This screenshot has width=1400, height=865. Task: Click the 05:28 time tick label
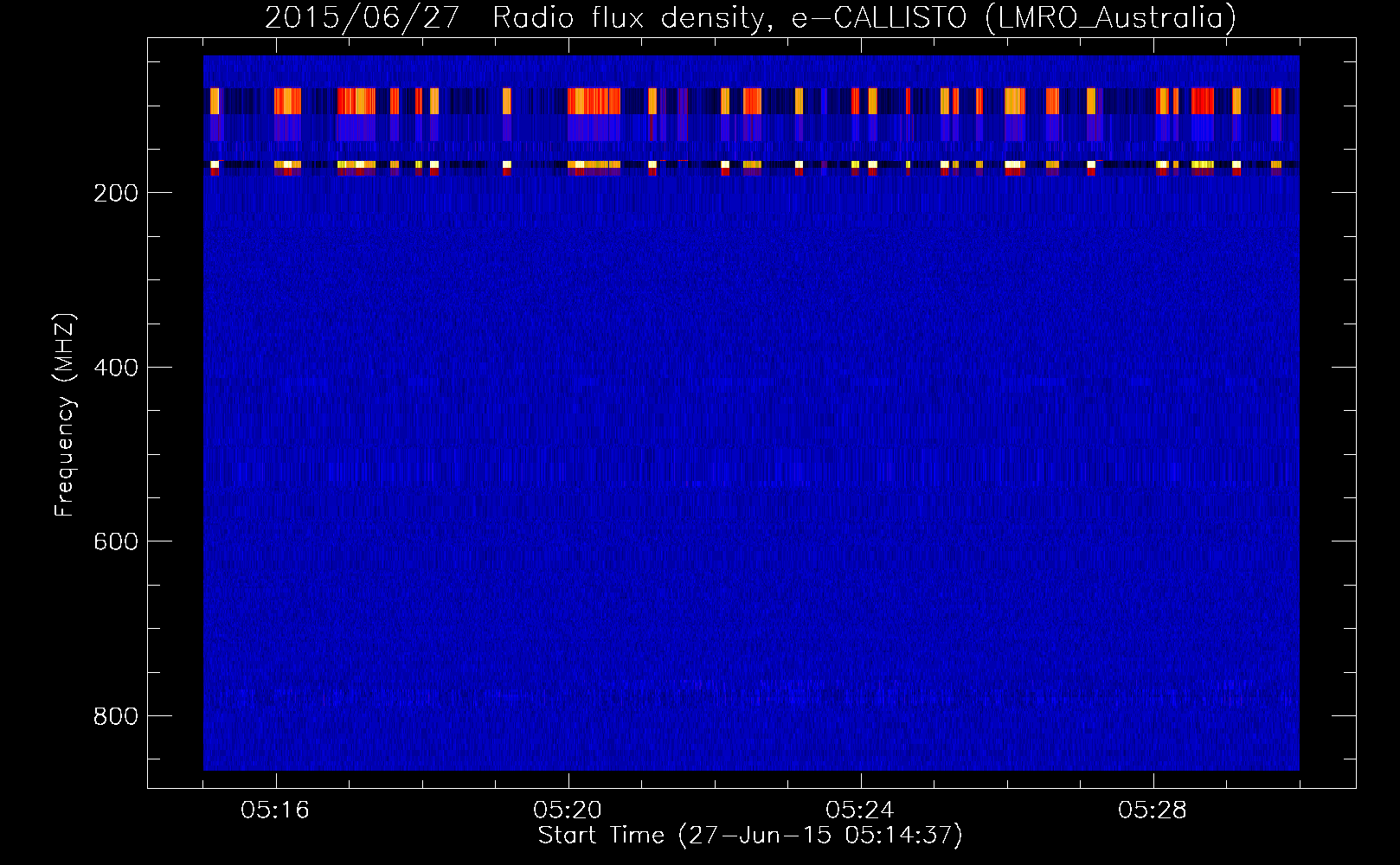(x=1153, y=811)
